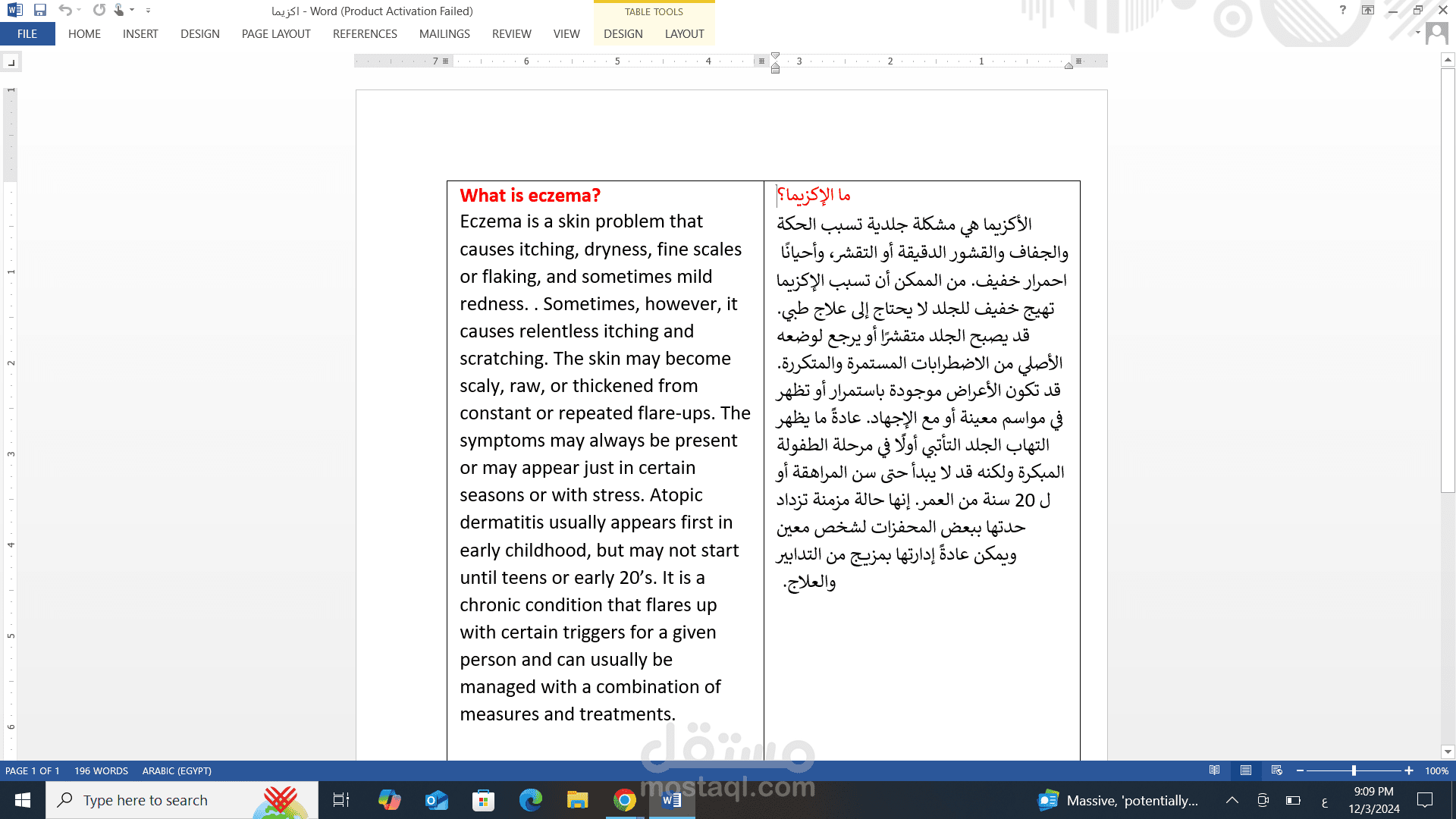Click the Repeat action icon
This screenshot has width=1456, height=819.
pyautogui.click(x=99, y=11)
